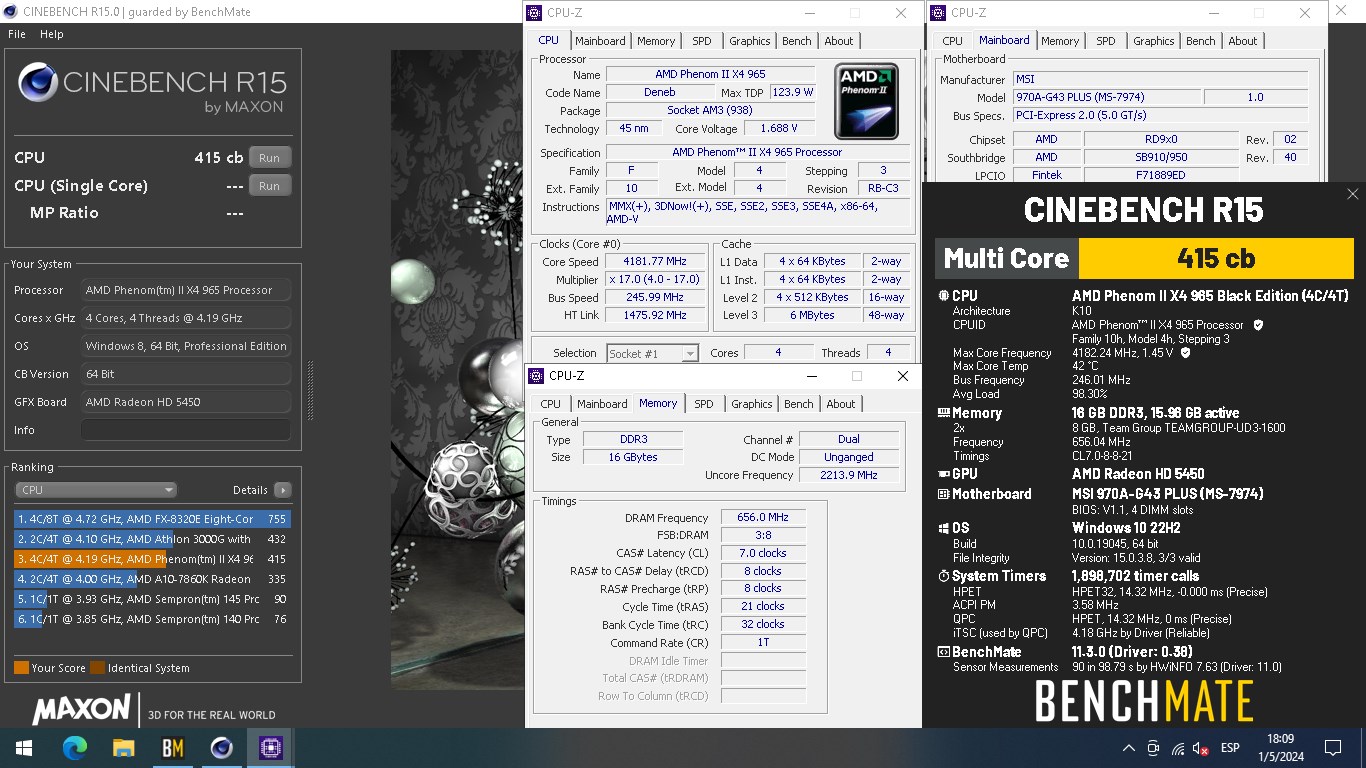Open BenchMate from the taskbar
The height and width of the screenshot is (768, 1366).
172,748
